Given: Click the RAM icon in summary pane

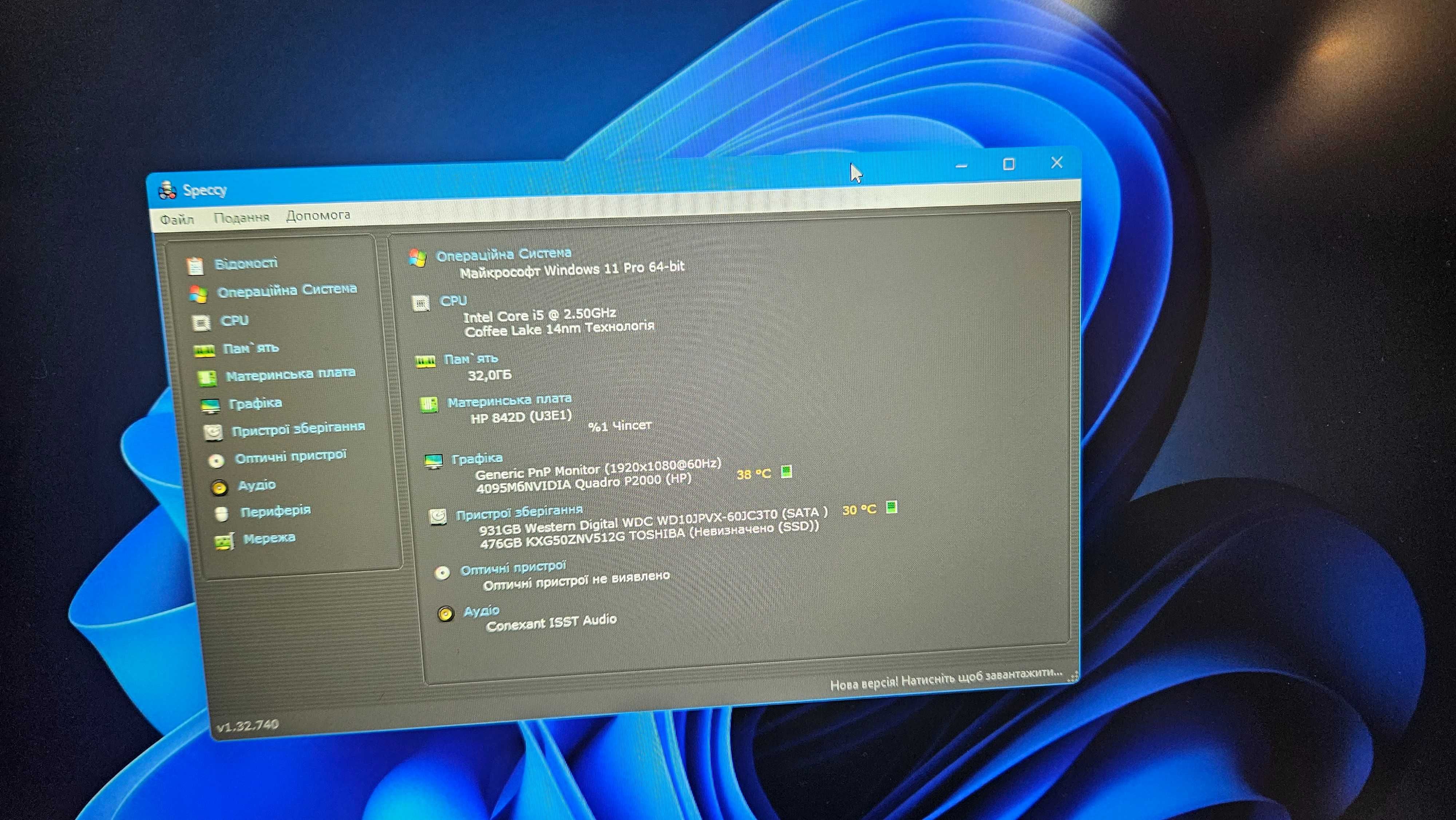Looking at the screenshot, I should (x=425, y=361).
